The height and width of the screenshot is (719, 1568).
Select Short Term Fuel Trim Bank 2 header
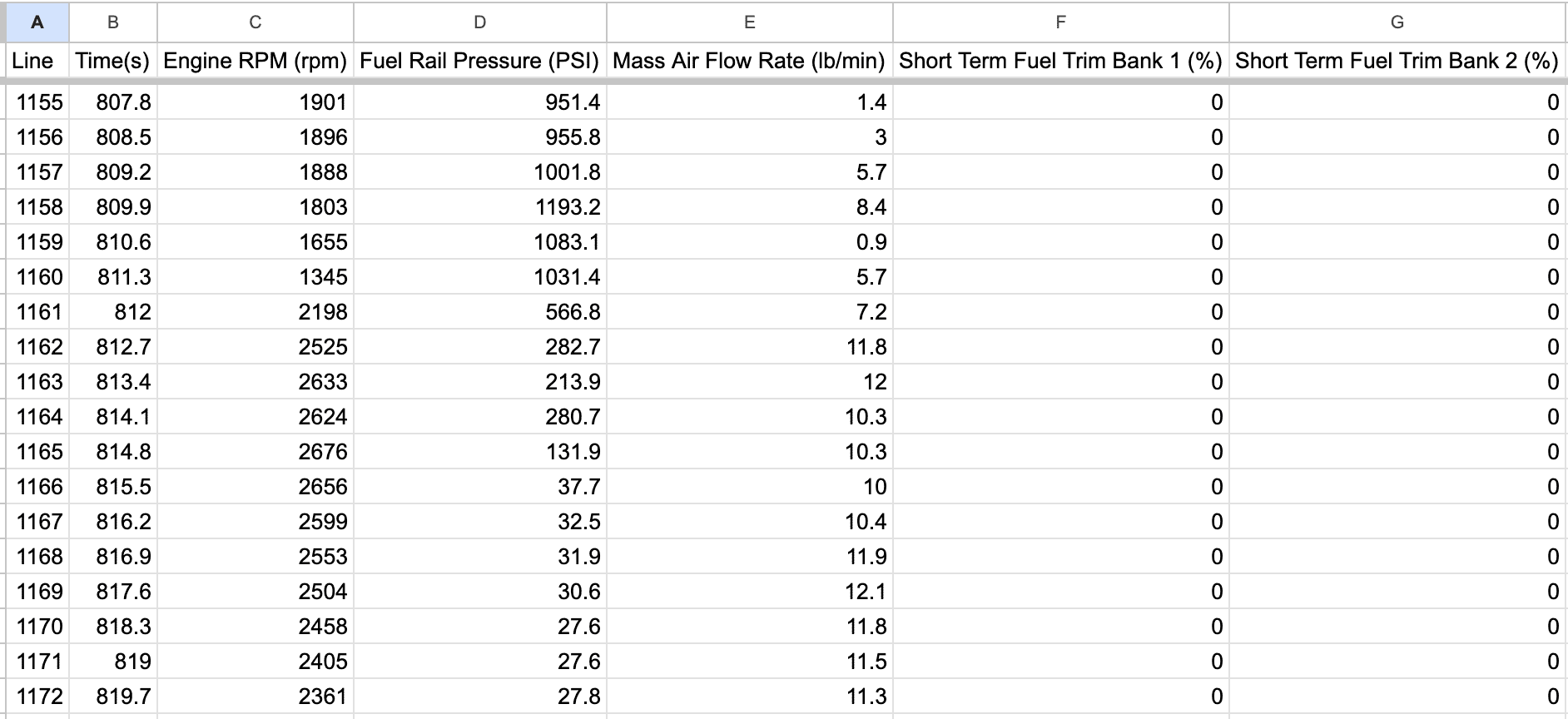click(1397, 61)
